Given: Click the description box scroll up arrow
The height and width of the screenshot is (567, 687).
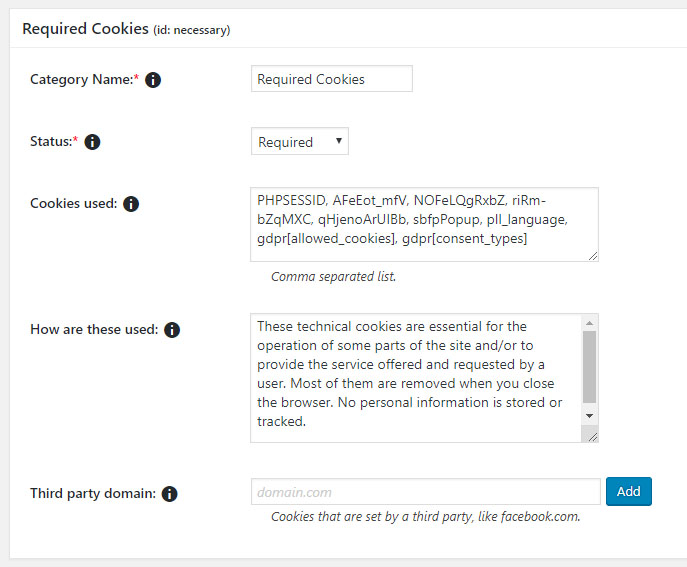Looking at the screenshot, I should (x=590, y=323).
